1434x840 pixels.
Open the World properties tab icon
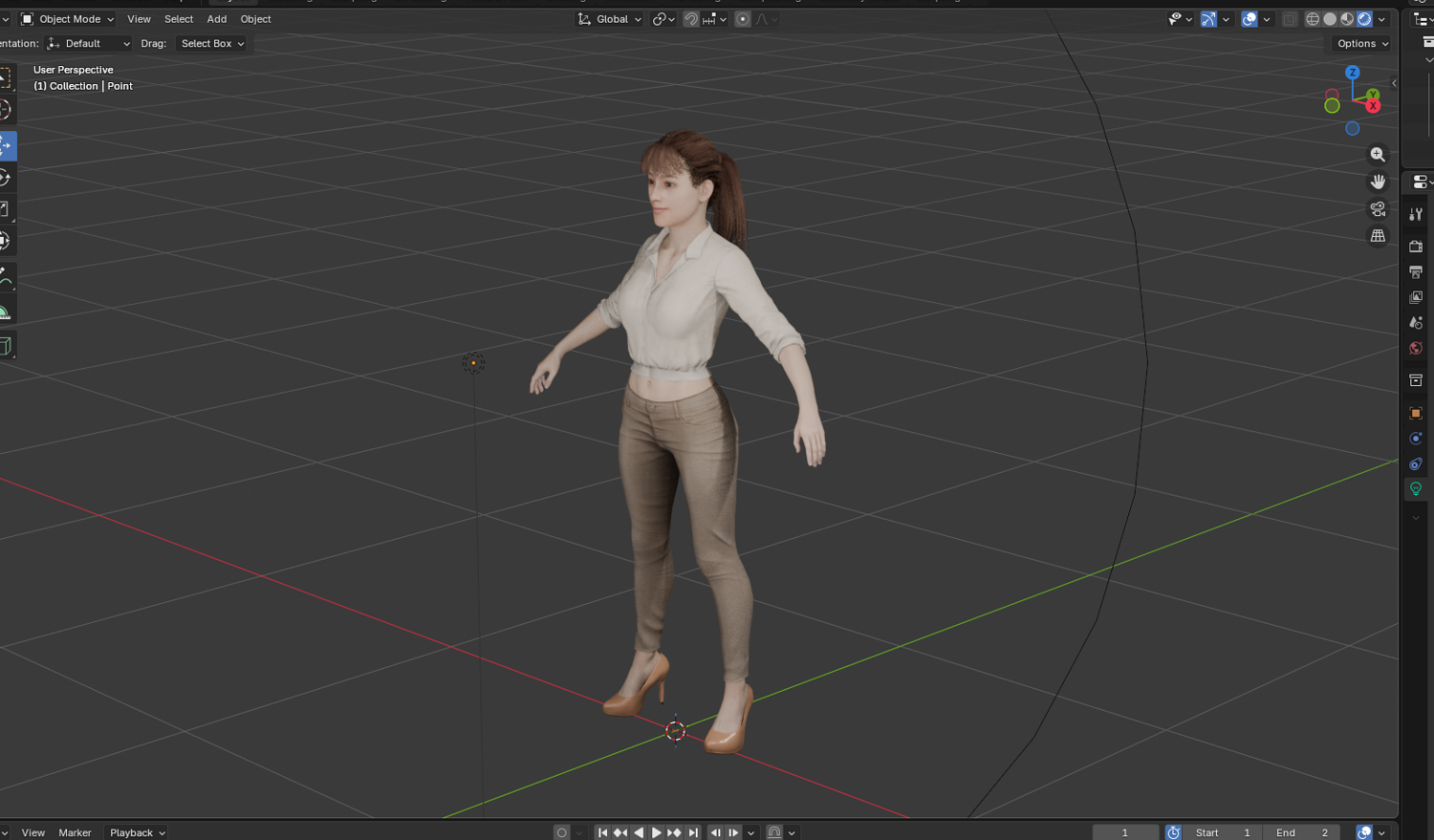click(x=1416, y=349)
